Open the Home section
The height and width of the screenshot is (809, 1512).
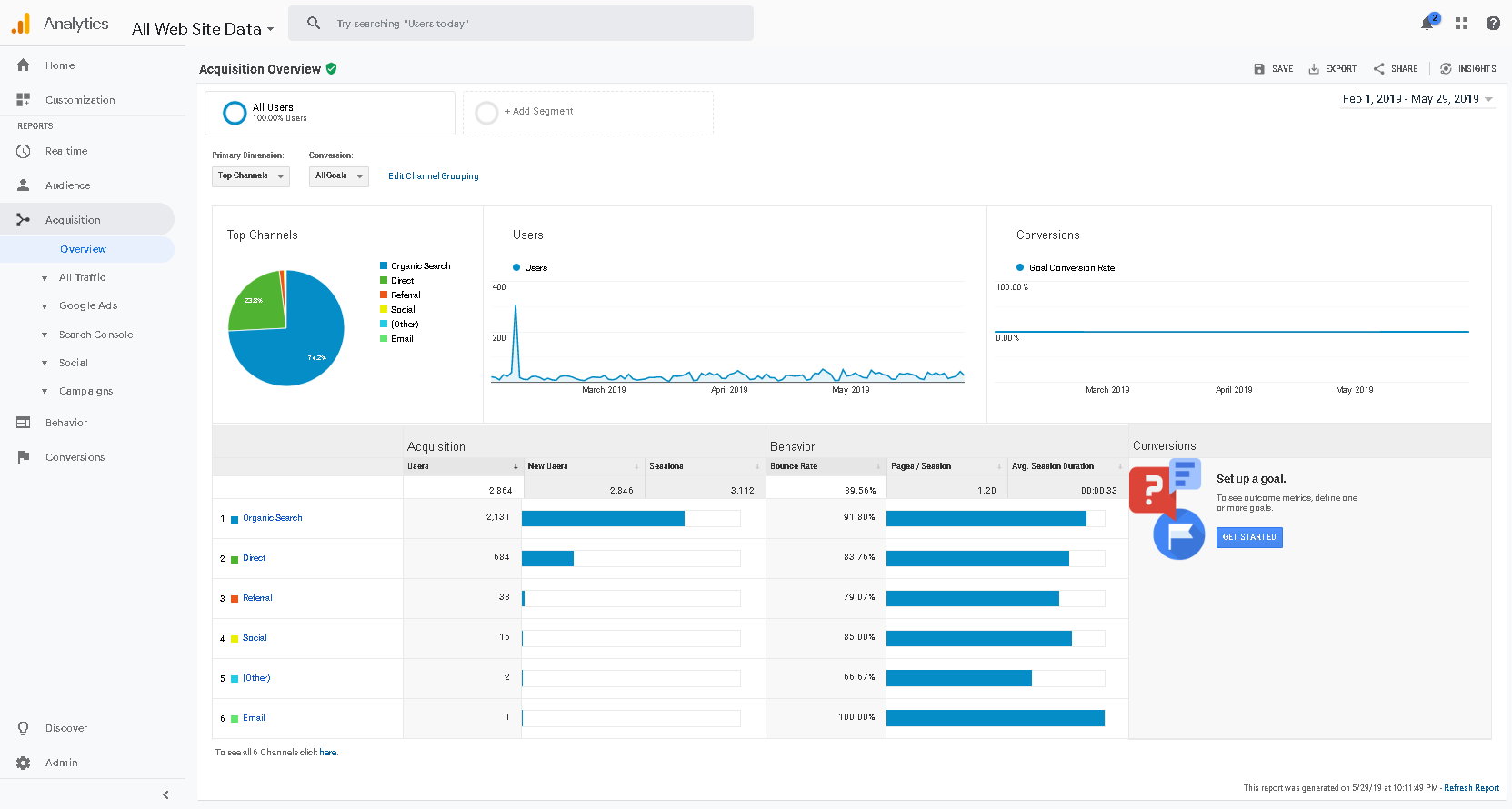[60, 65]
